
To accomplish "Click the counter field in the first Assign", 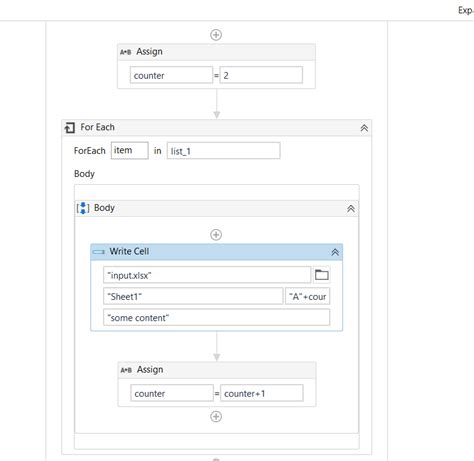I will (x=171, y=75).
